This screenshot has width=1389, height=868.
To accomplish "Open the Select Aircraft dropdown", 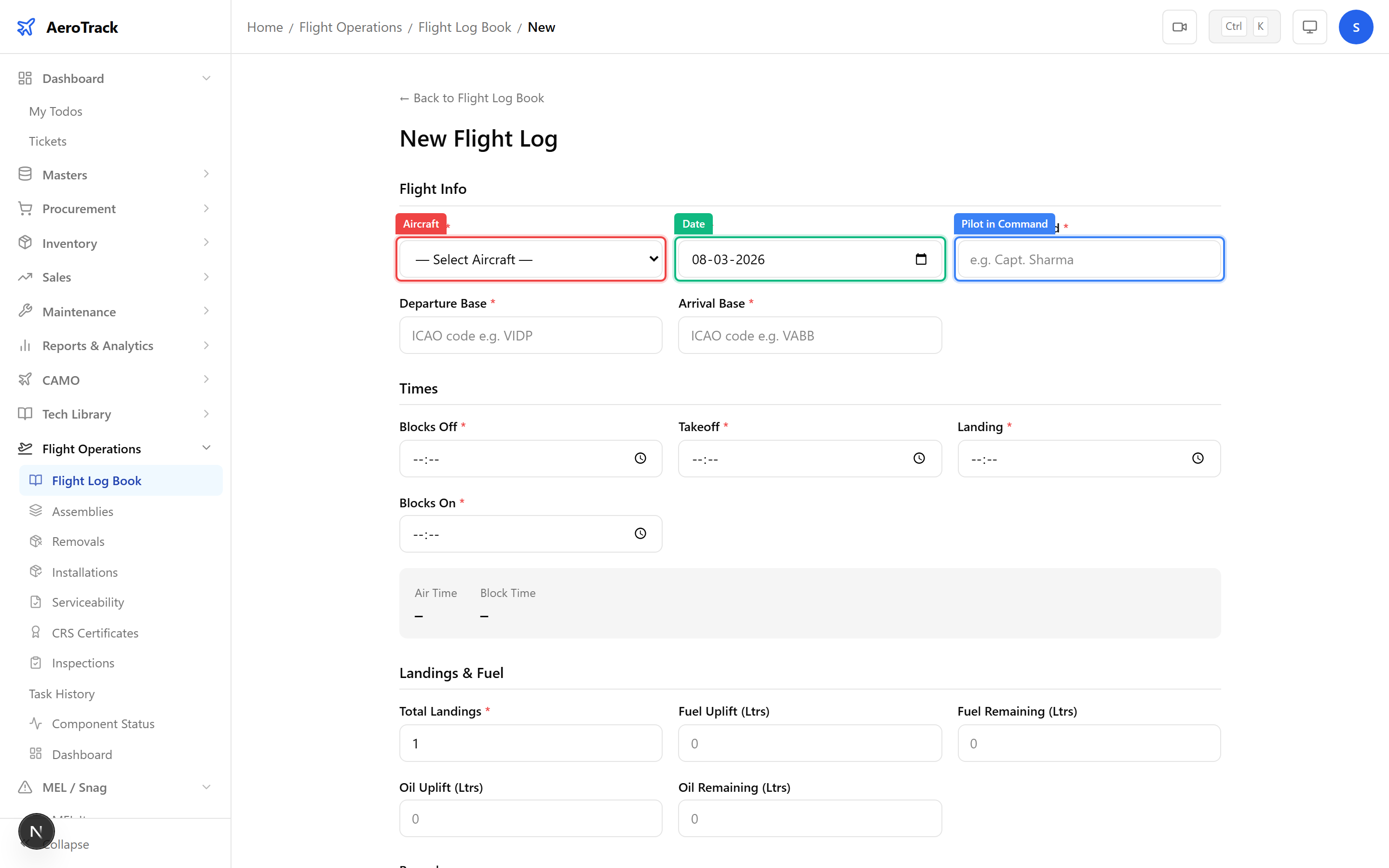I will tap(531, 259).
